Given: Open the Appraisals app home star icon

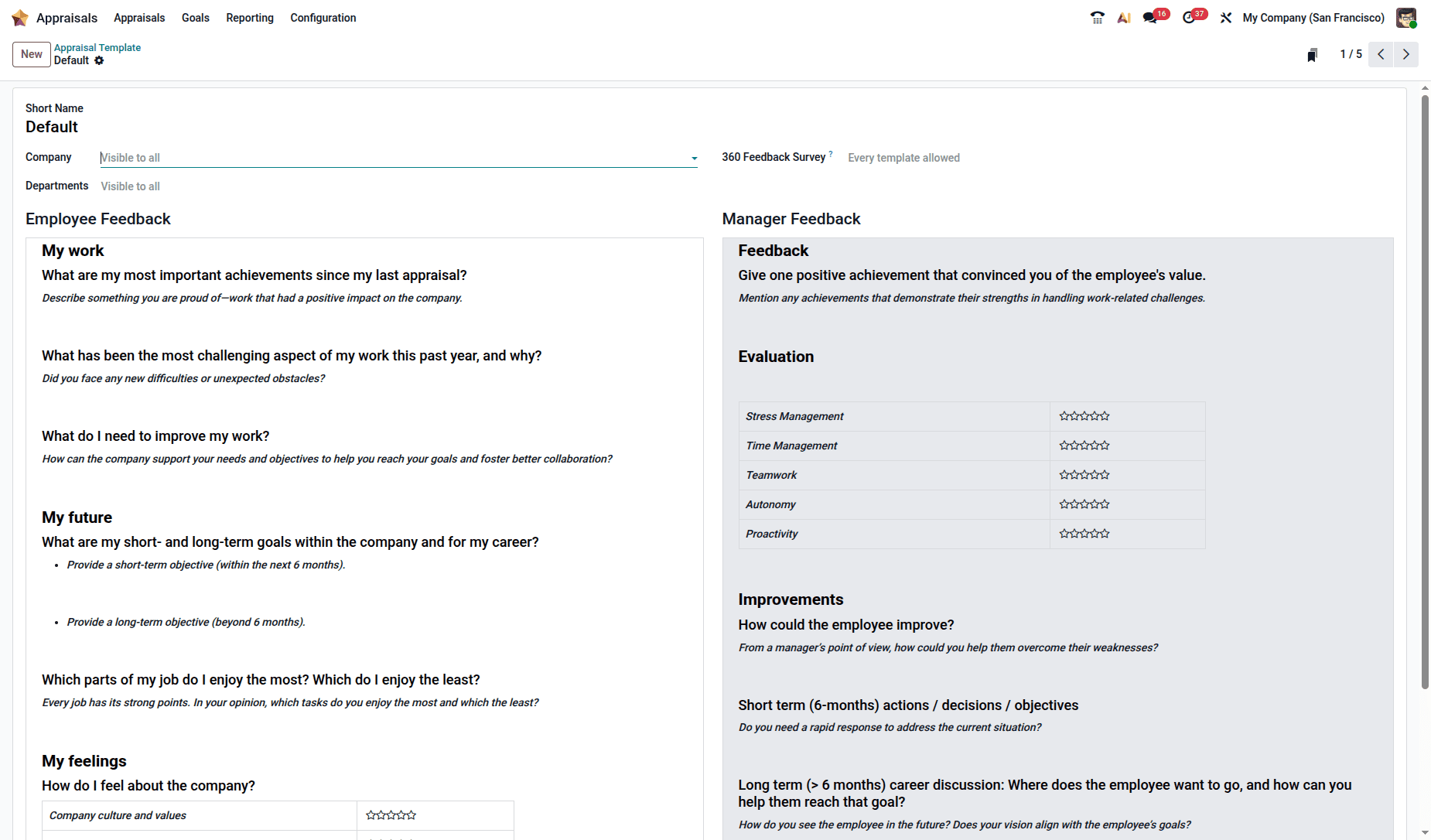Looking at the screenshot, I should [20, 18].
